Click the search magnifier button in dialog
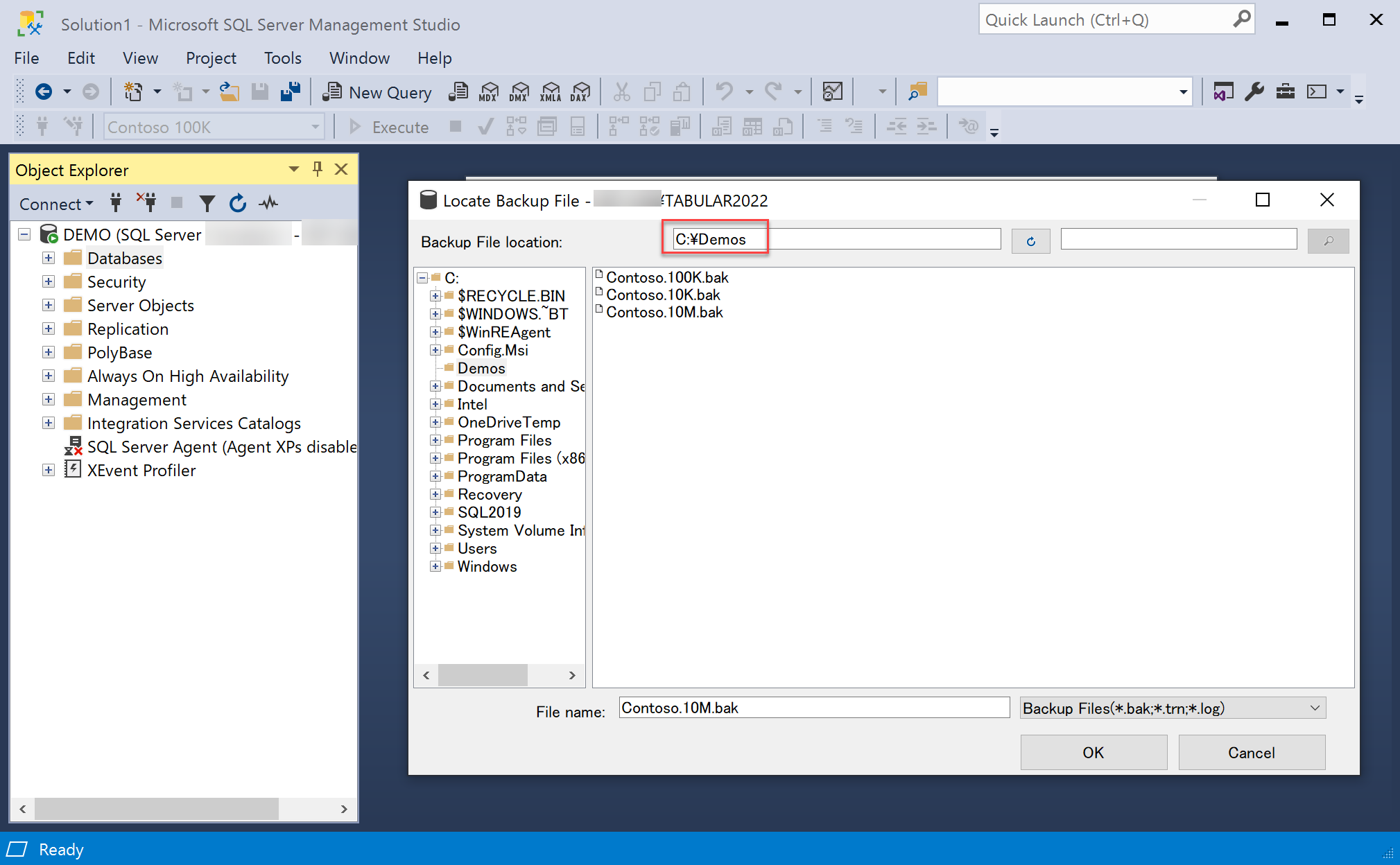 pyautogui.click(x=1328, y=241)
